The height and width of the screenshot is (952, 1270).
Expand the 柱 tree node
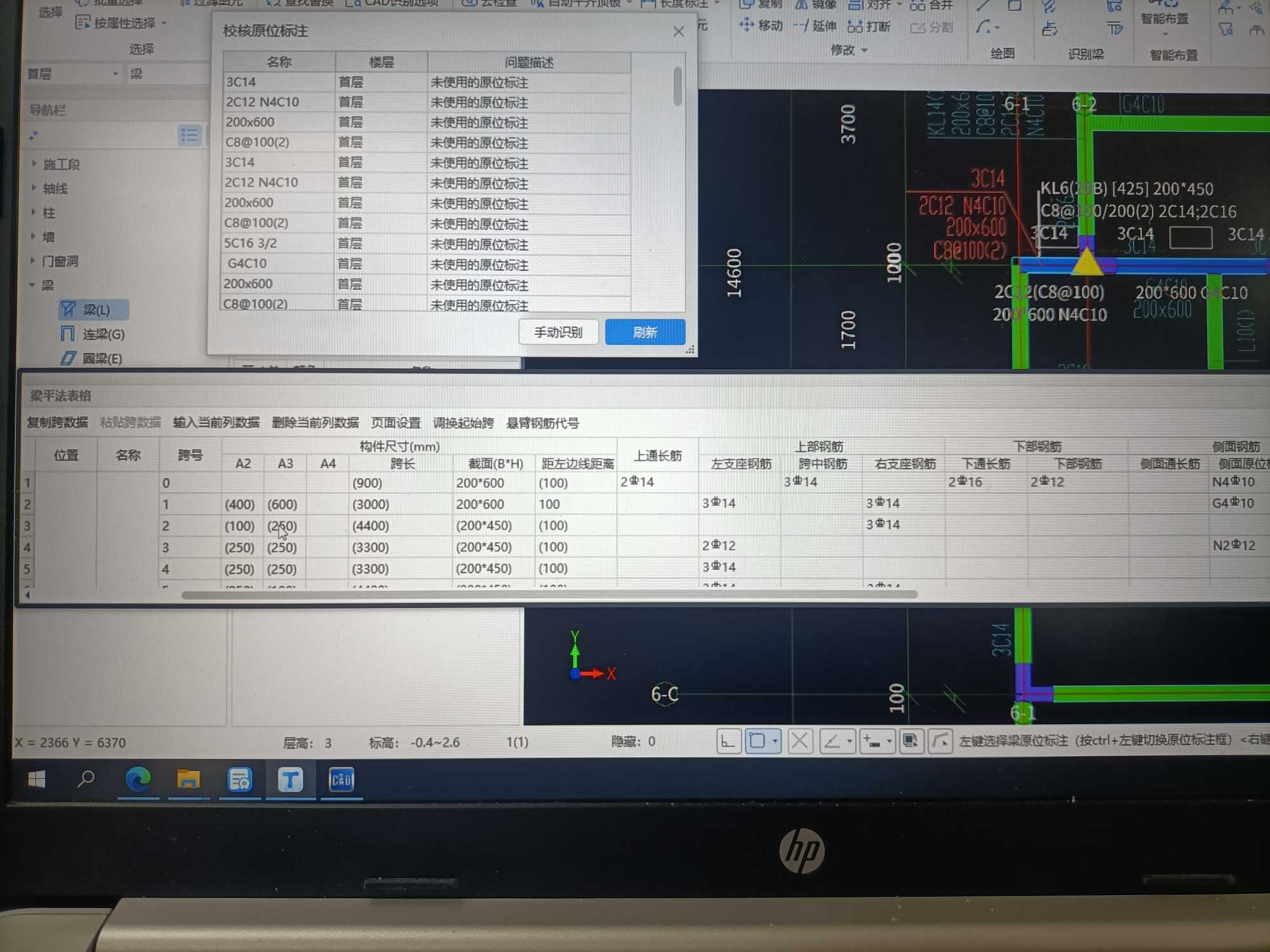[34, 212]
